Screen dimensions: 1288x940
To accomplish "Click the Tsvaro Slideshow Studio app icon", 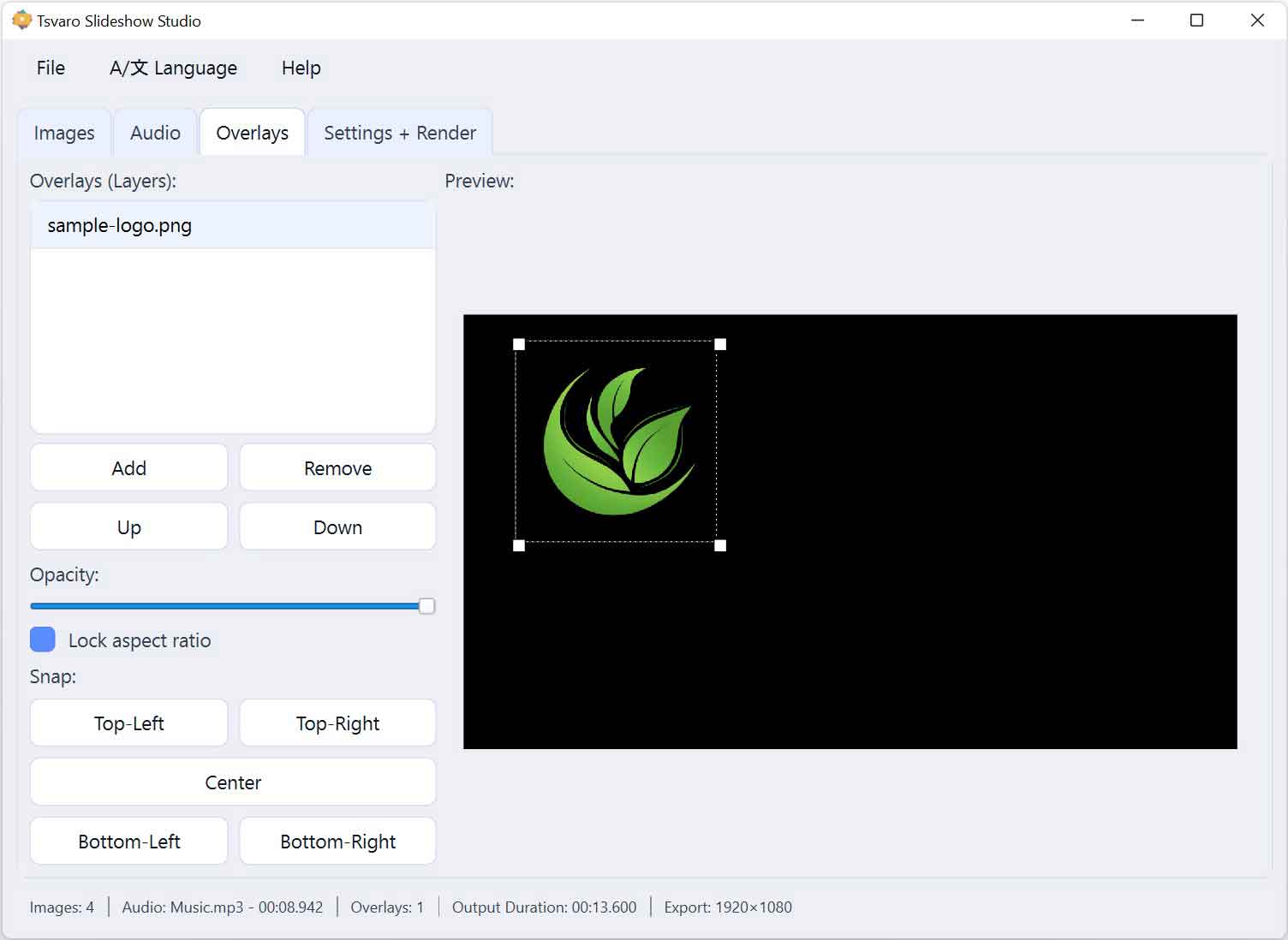I will coord(21,19).
